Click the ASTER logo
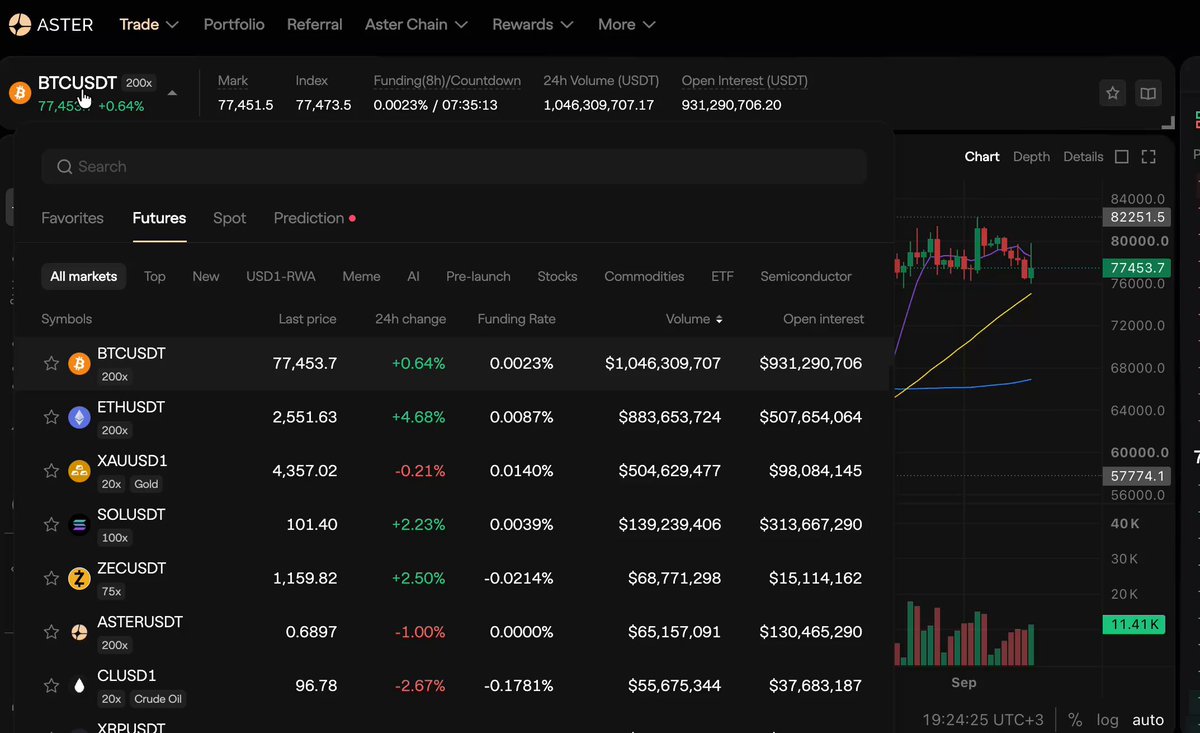Image resolution: width=1200 pixels, height=733 pixels. [51, 24]
